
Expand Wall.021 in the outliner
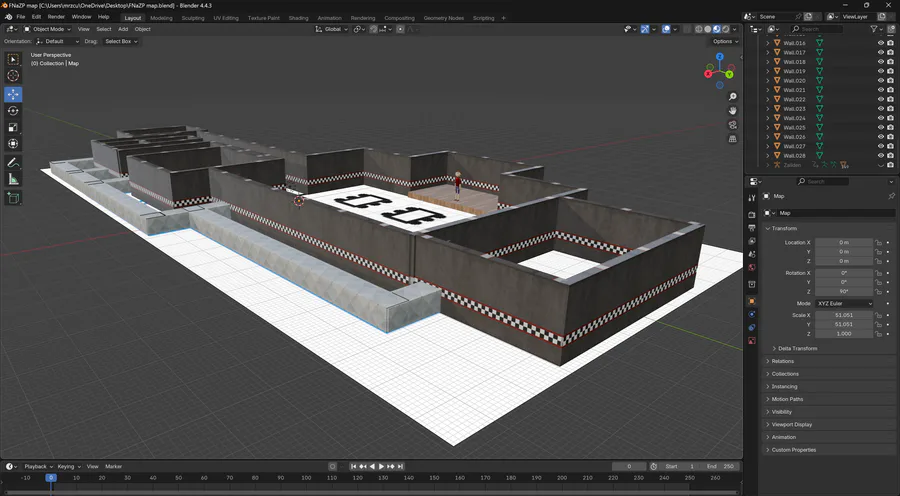(768, 90)
